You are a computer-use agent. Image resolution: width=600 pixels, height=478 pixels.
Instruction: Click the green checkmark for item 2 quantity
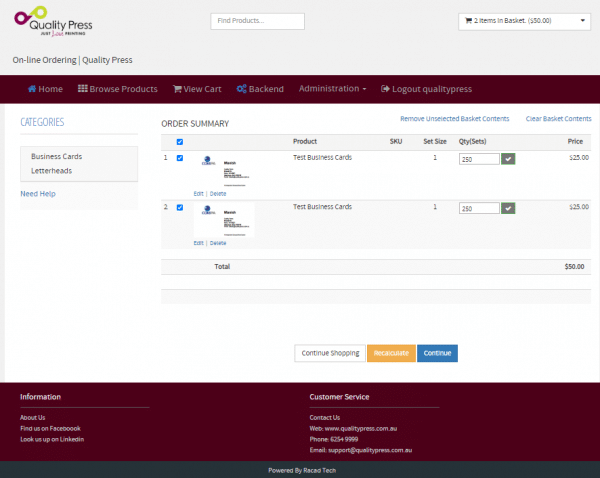(508, 208)
